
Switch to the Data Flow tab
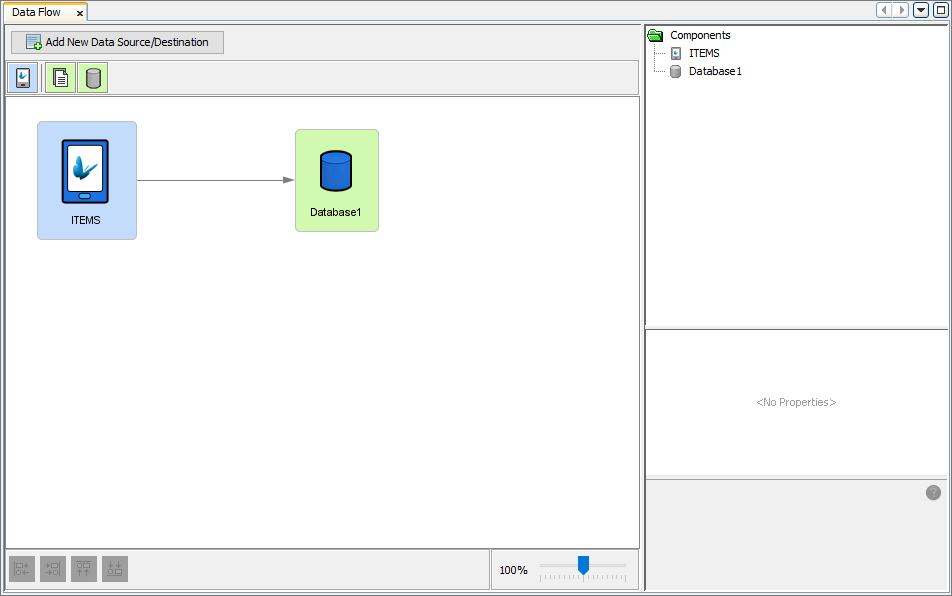point(36,12)
